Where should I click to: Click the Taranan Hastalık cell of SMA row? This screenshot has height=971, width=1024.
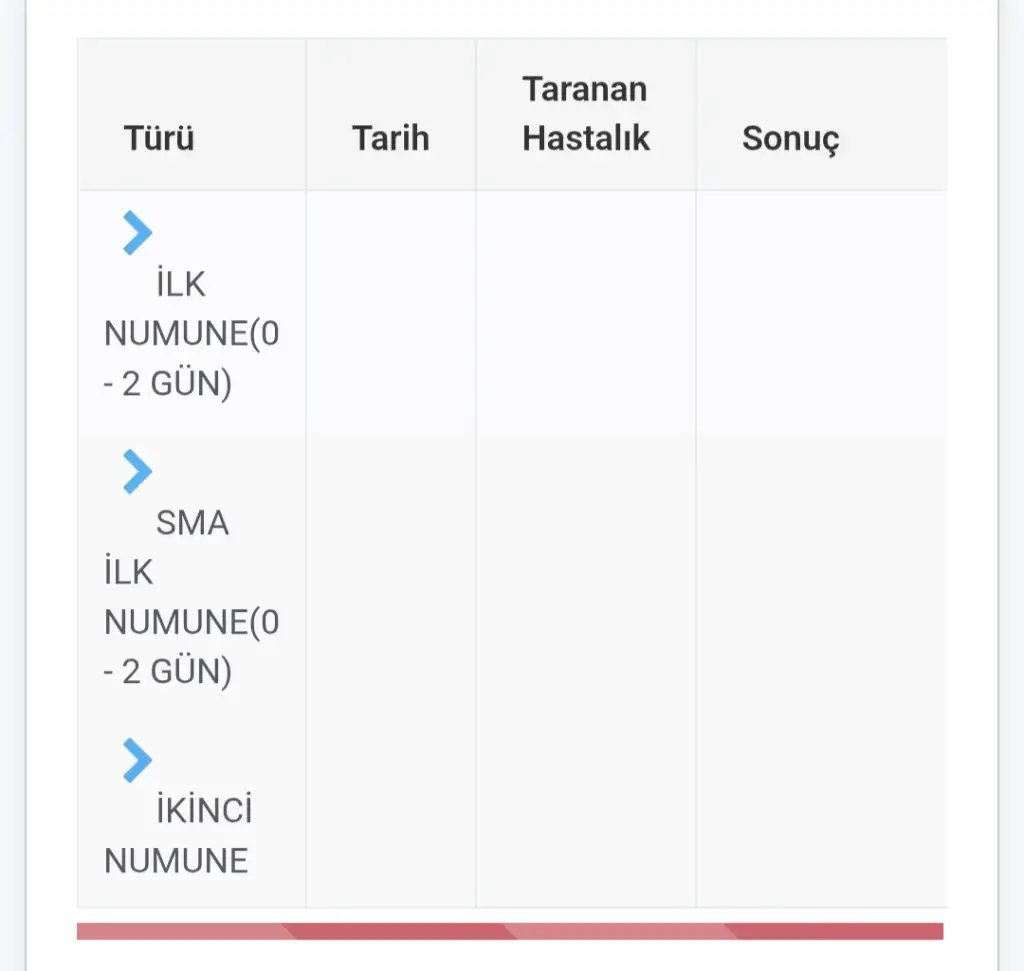(586, 575)
